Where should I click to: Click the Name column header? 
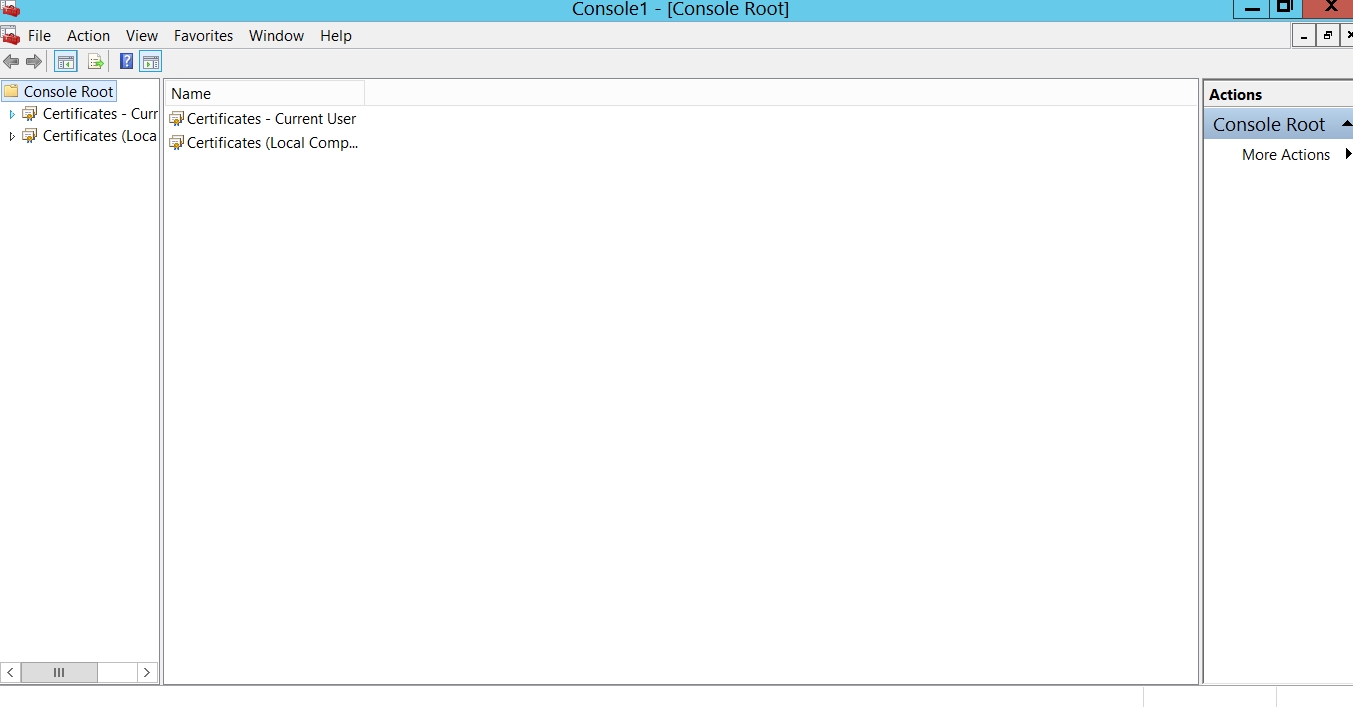(264, 94)
